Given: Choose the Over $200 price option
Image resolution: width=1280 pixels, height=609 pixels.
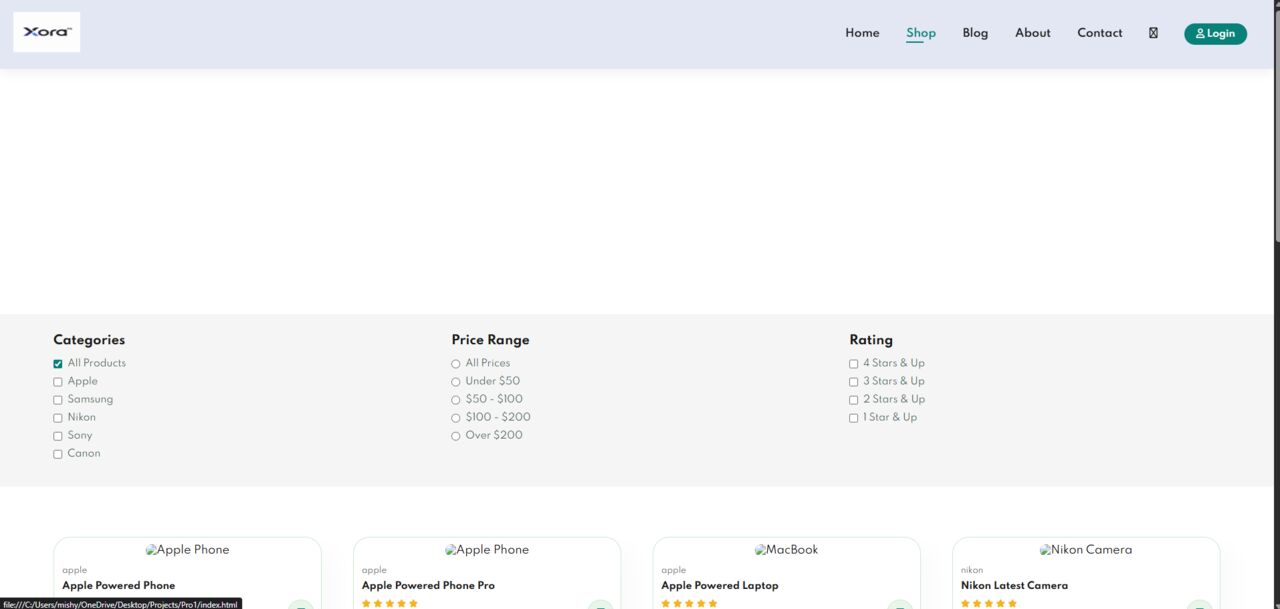Looking at the screenshot, I should pos(456,436).
